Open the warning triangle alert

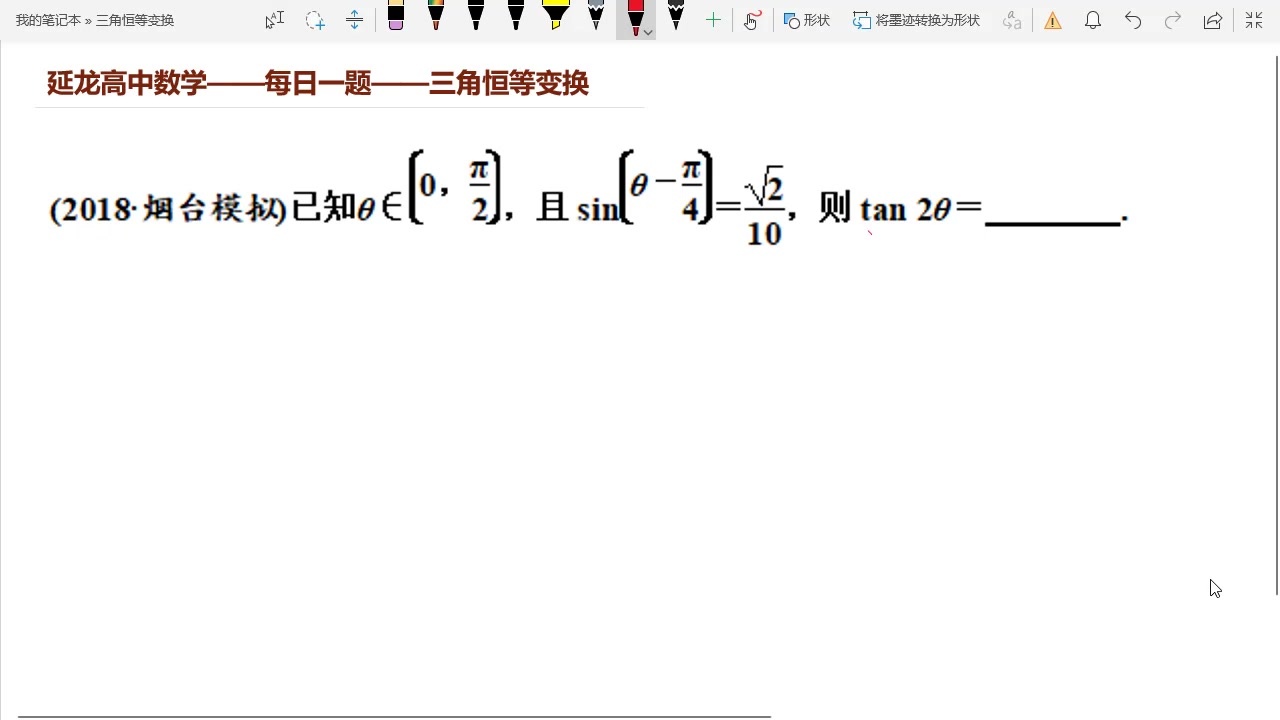click(x=1053, y=20)
